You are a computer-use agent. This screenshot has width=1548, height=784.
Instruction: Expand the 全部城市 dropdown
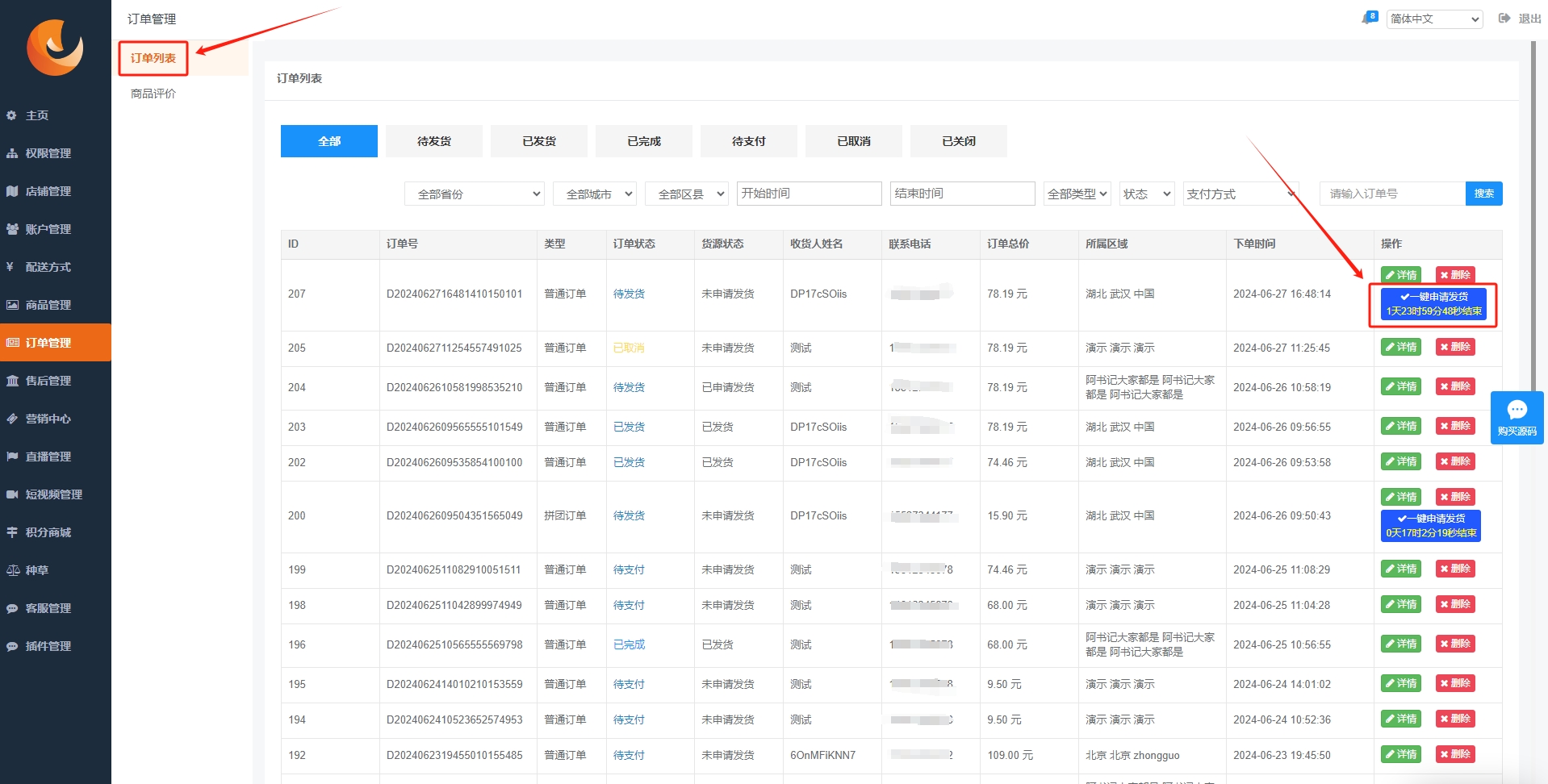595,194
